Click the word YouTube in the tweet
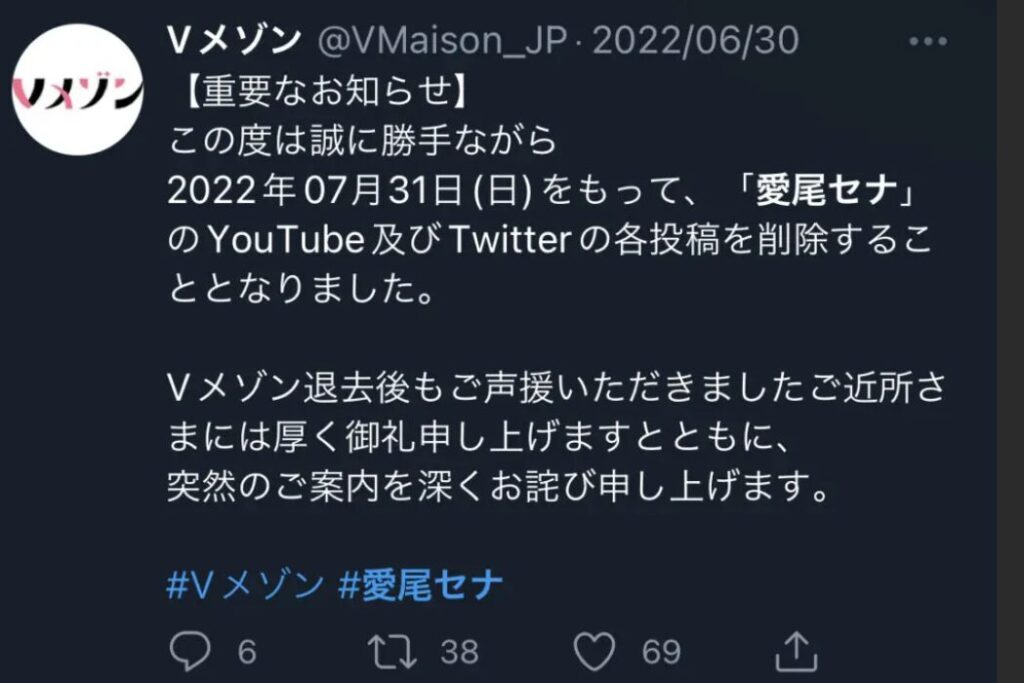Viewport: 1024px width, 683px height. click(286, 240)
